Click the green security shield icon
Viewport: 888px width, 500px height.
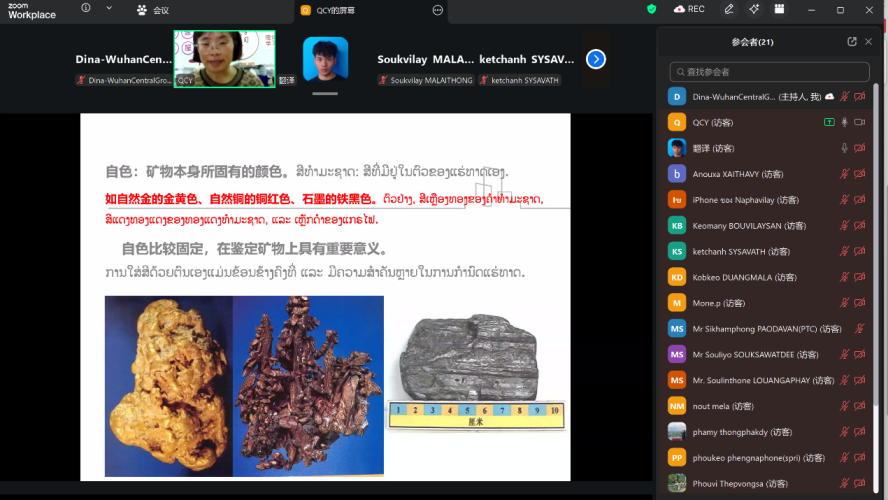point(651,9)
